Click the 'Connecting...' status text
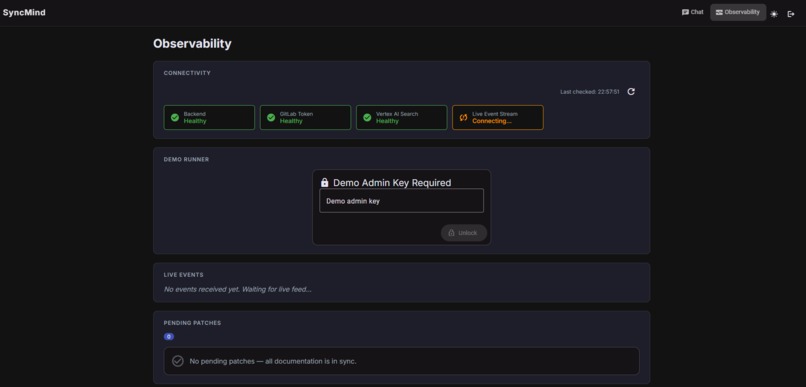 [x=492, y=121]
